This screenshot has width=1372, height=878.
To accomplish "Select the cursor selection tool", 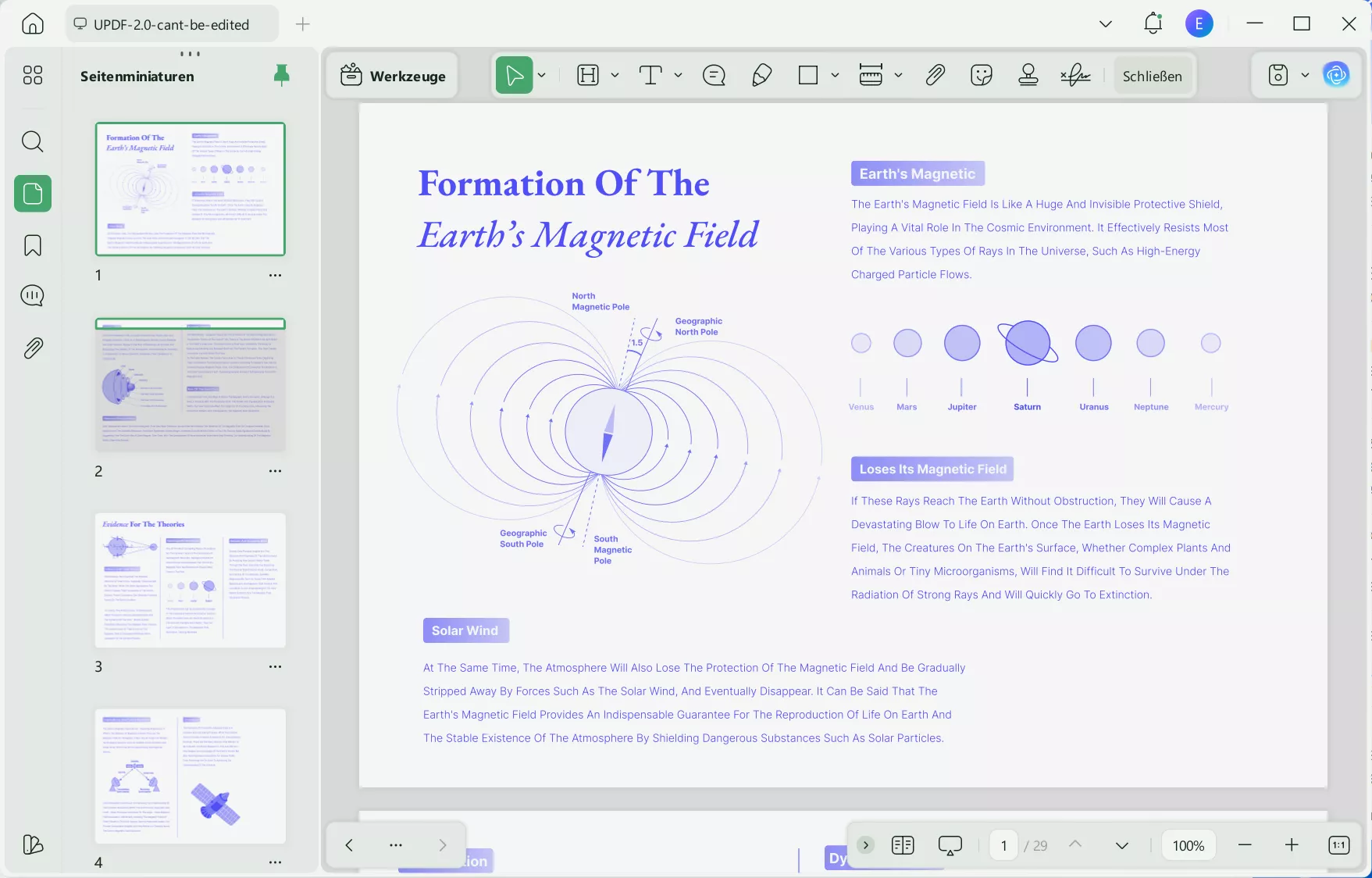I will pos(515,75).
